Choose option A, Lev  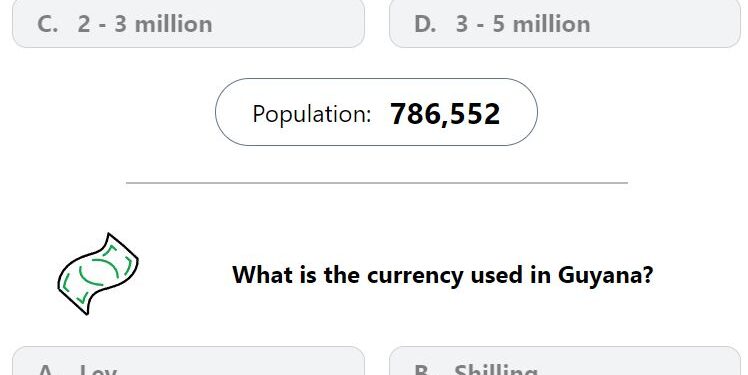tap(188, 361)
